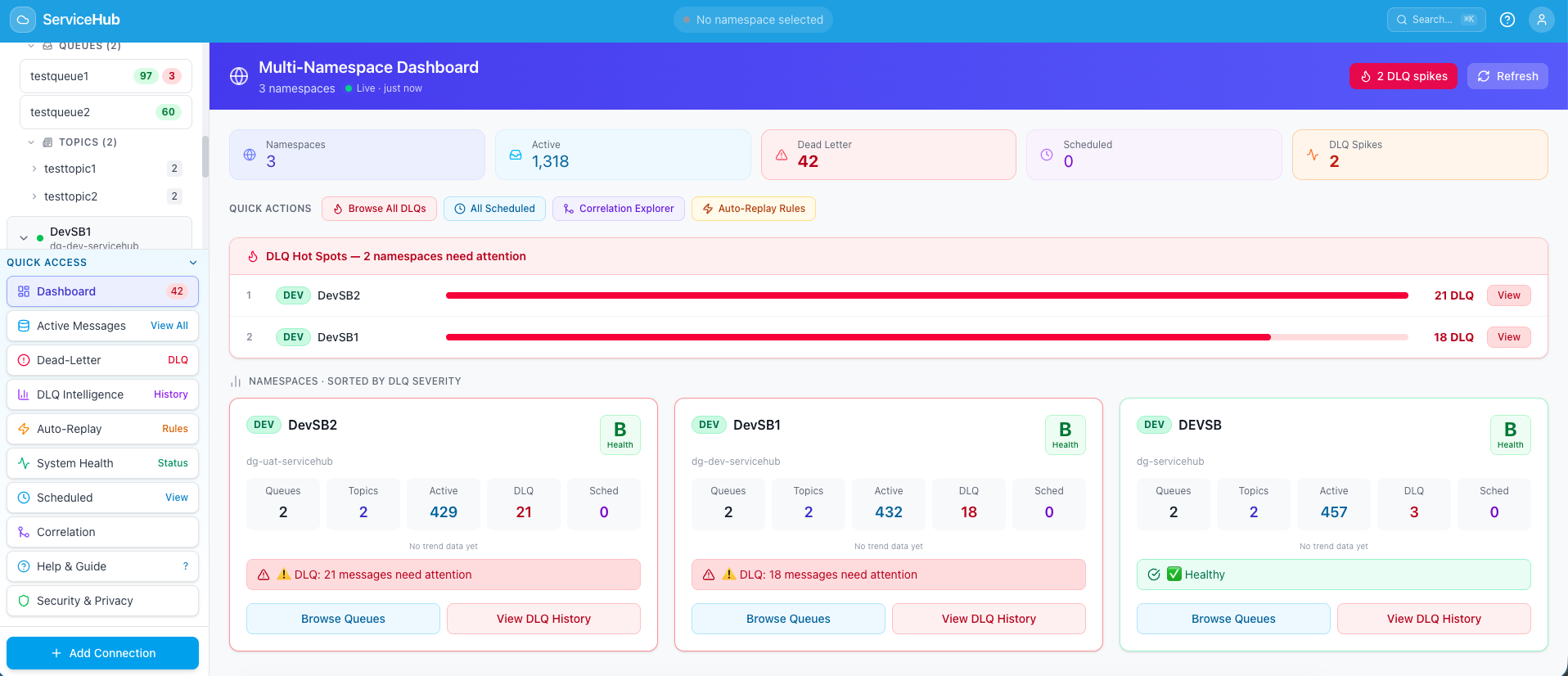This screenshot has width=1568, height=676.
Task: Collapse the DevSB1 connection chevron
Action: tap(24, 238)
